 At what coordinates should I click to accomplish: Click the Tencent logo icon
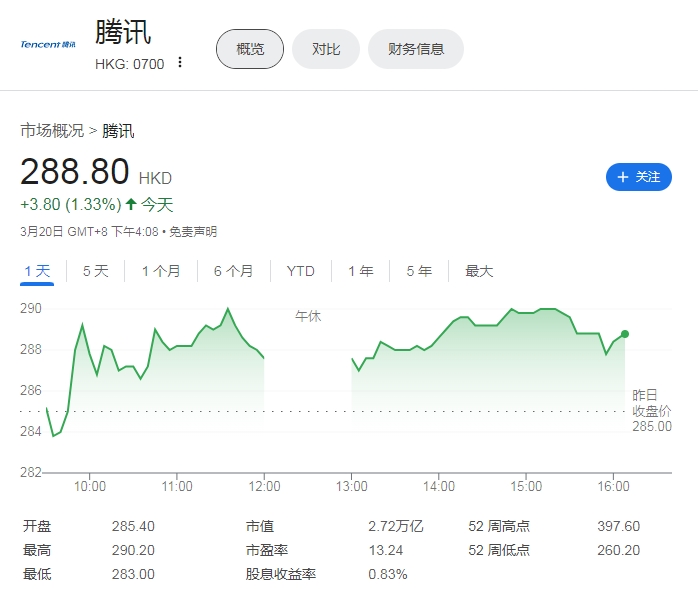(x=48, y=44)
